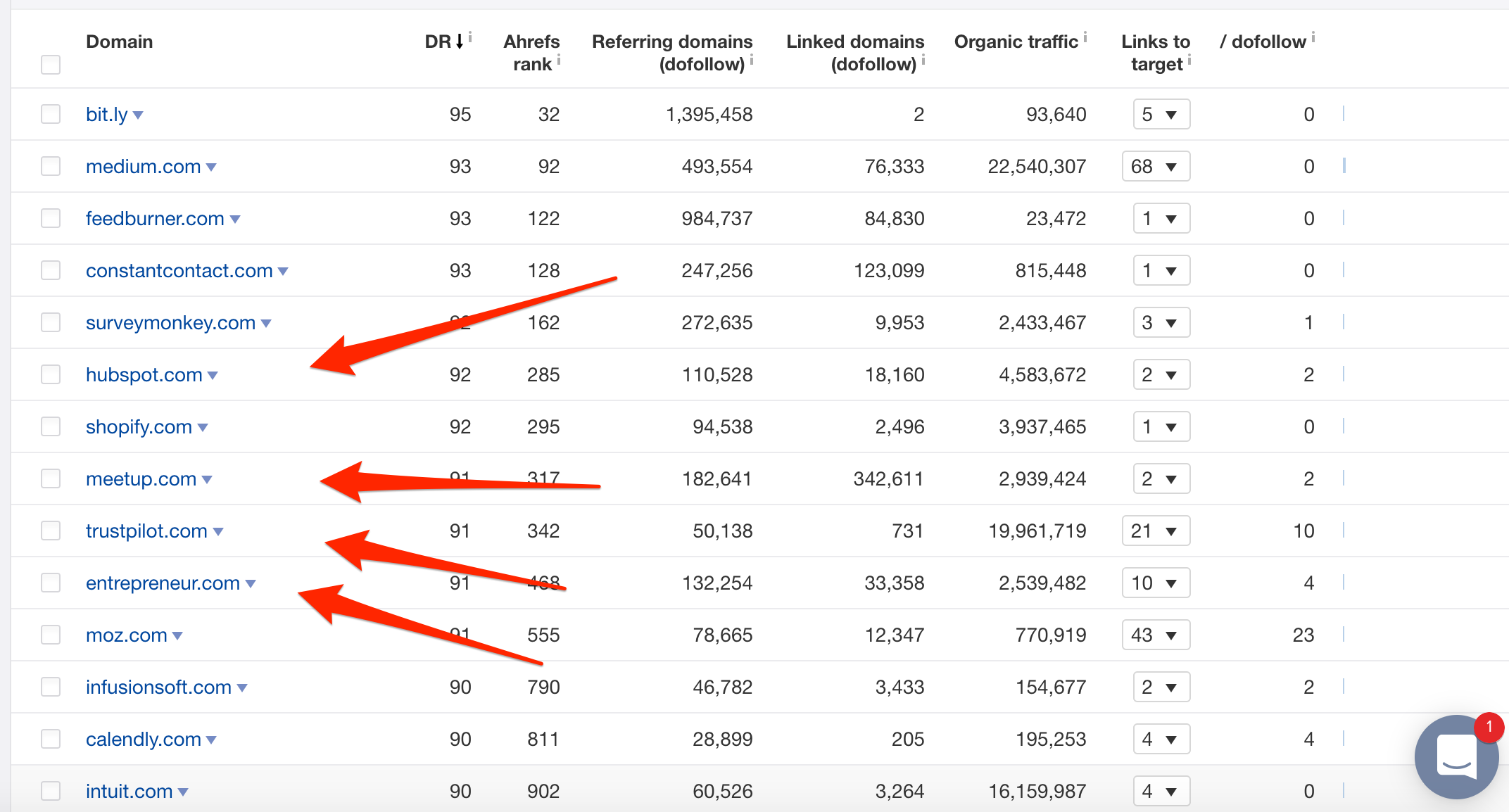Expand links-to-target dropdown for entrepreneur.com

click(1156, 583)
